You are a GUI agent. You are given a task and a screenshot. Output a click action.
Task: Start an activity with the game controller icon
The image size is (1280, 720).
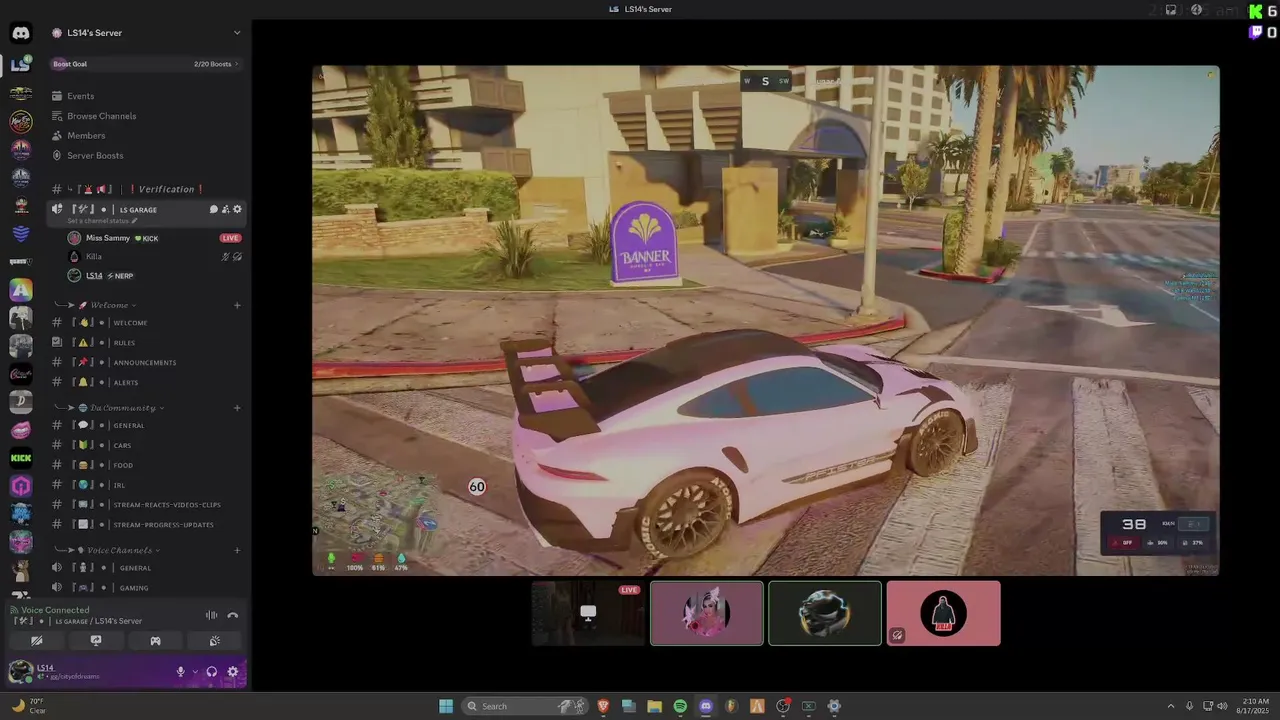155,641
